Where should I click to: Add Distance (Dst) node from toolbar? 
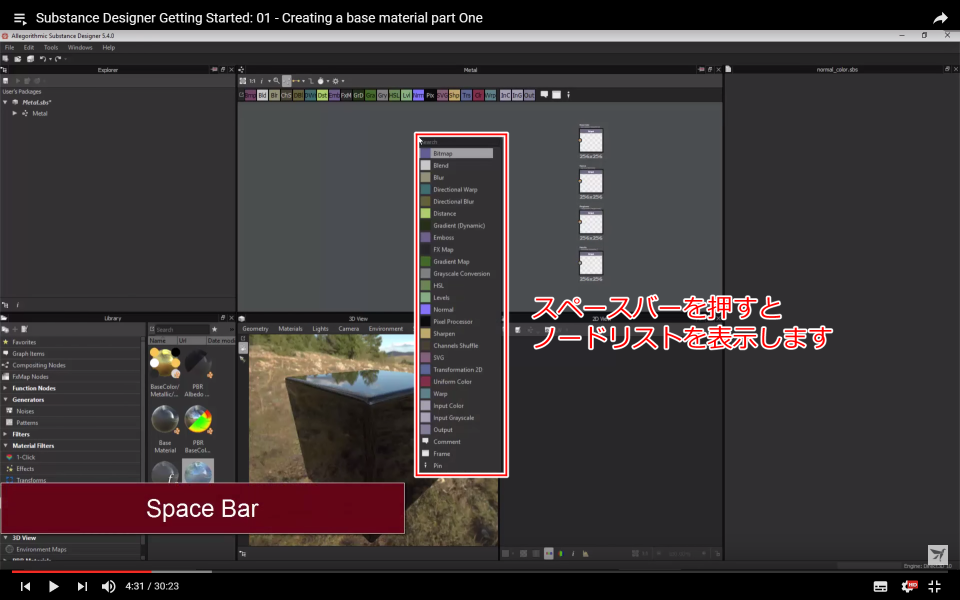[x=322, y=96]
